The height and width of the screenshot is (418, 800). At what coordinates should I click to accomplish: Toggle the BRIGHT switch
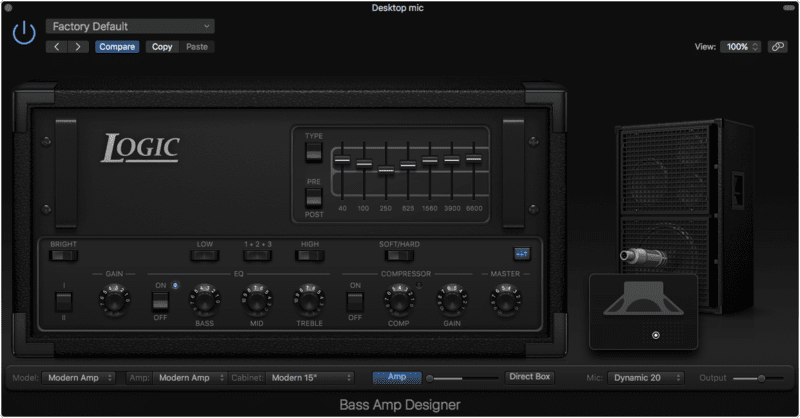[x=64, y=255]
